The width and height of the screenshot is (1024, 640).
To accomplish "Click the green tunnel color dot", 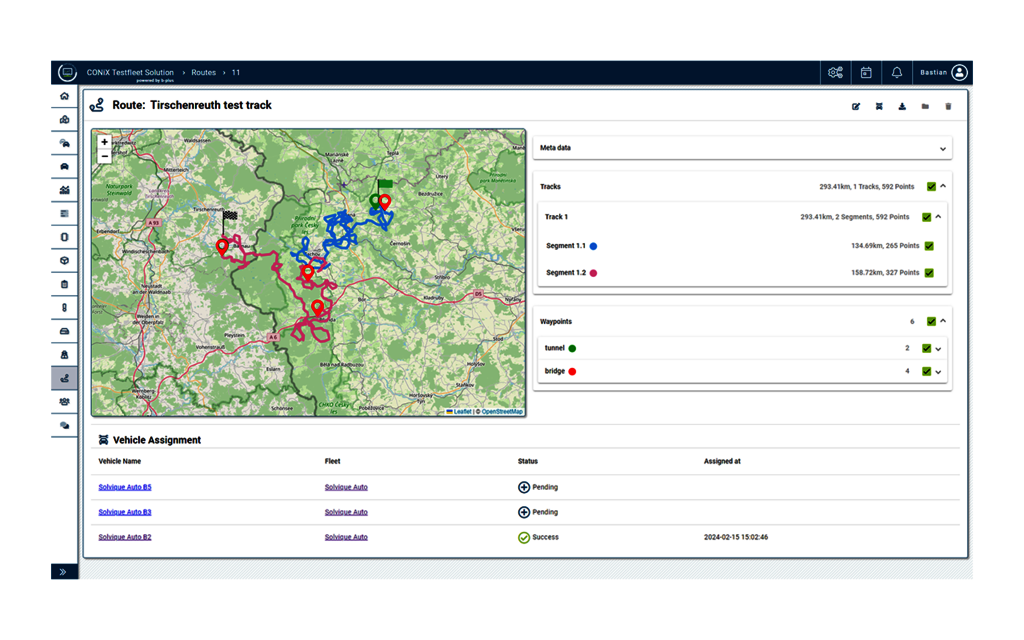I will coord(572,349).
